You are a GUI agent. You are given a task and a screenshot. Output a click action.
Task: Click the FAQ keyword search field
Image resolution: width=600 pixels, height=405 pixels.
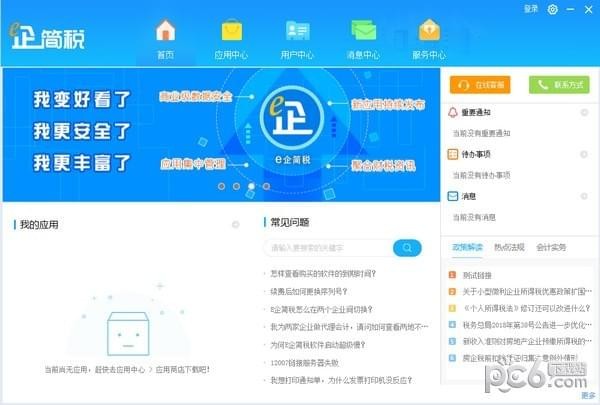(x=327, y=247)
